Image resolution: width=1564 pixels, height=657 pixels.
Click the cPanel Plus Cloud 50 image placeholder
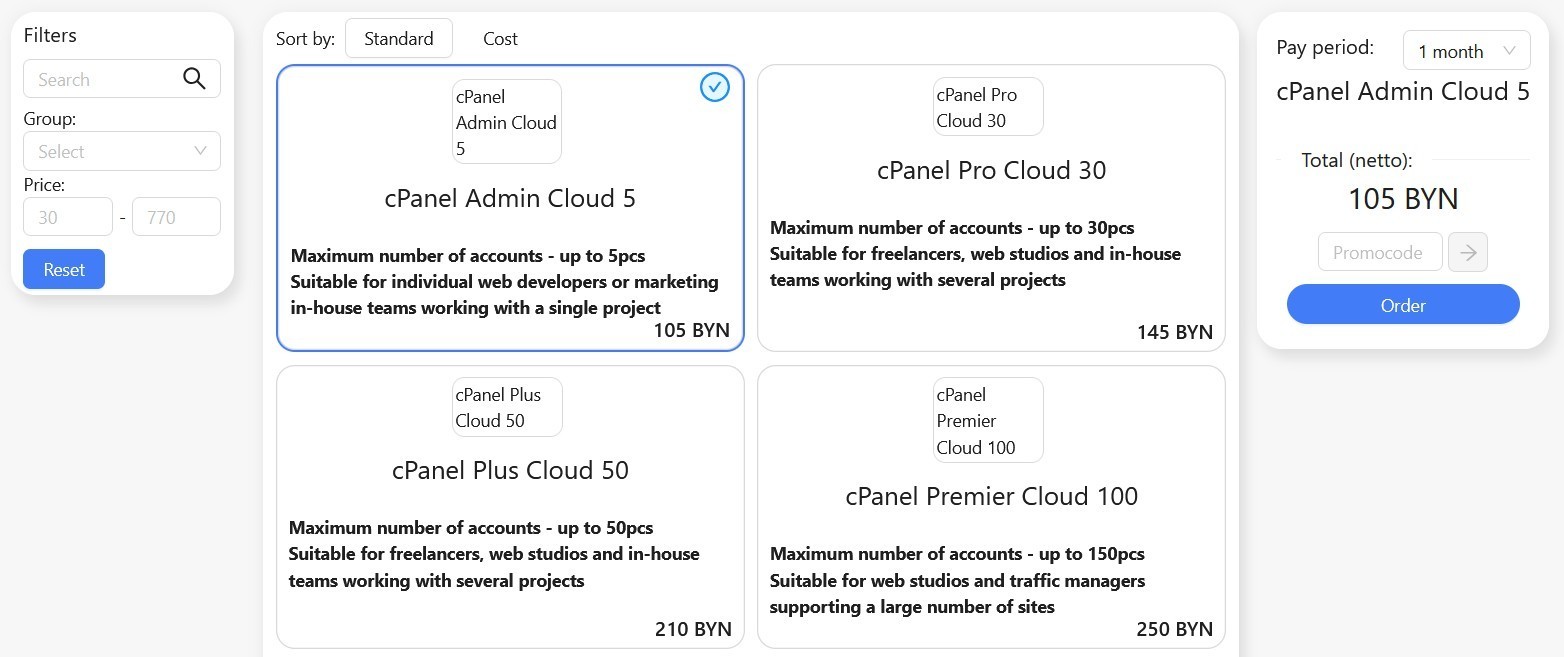coord(507,407)
